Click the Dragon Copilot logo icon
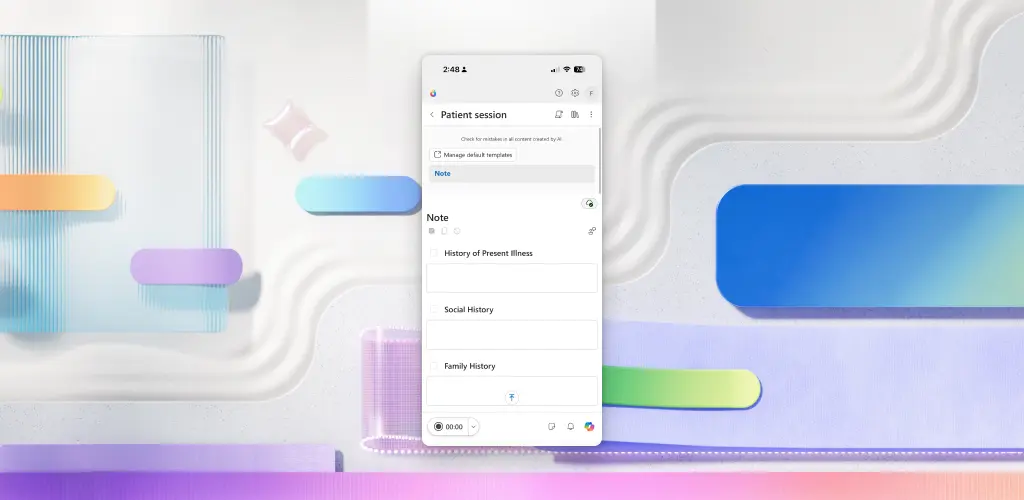Viewport: 1024px width, 500px height. click(433, 93)
